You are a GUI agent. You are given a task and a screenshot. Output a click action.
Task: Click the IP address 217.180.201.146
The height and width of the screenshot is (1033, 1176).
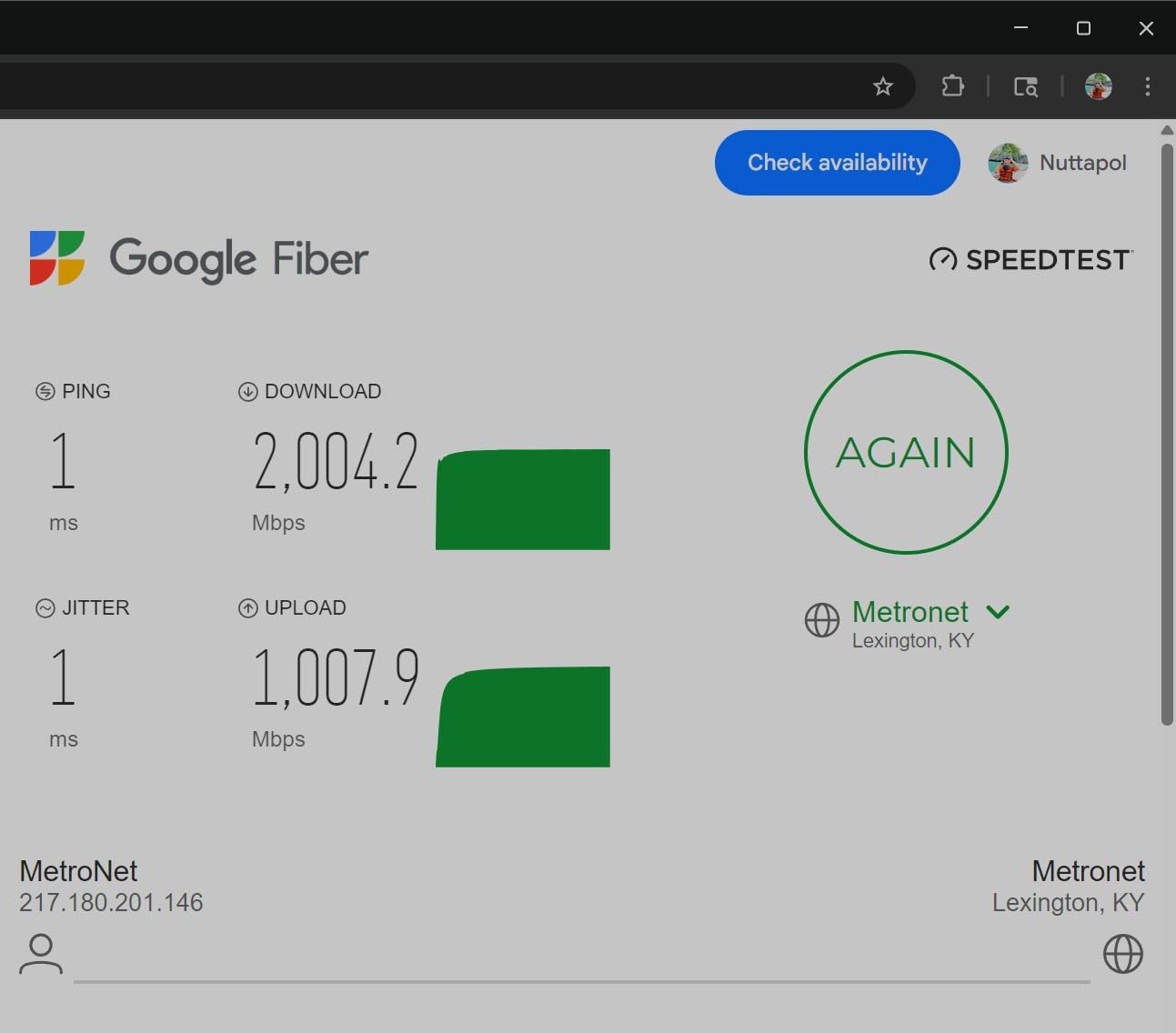click(x=111, y=902)
